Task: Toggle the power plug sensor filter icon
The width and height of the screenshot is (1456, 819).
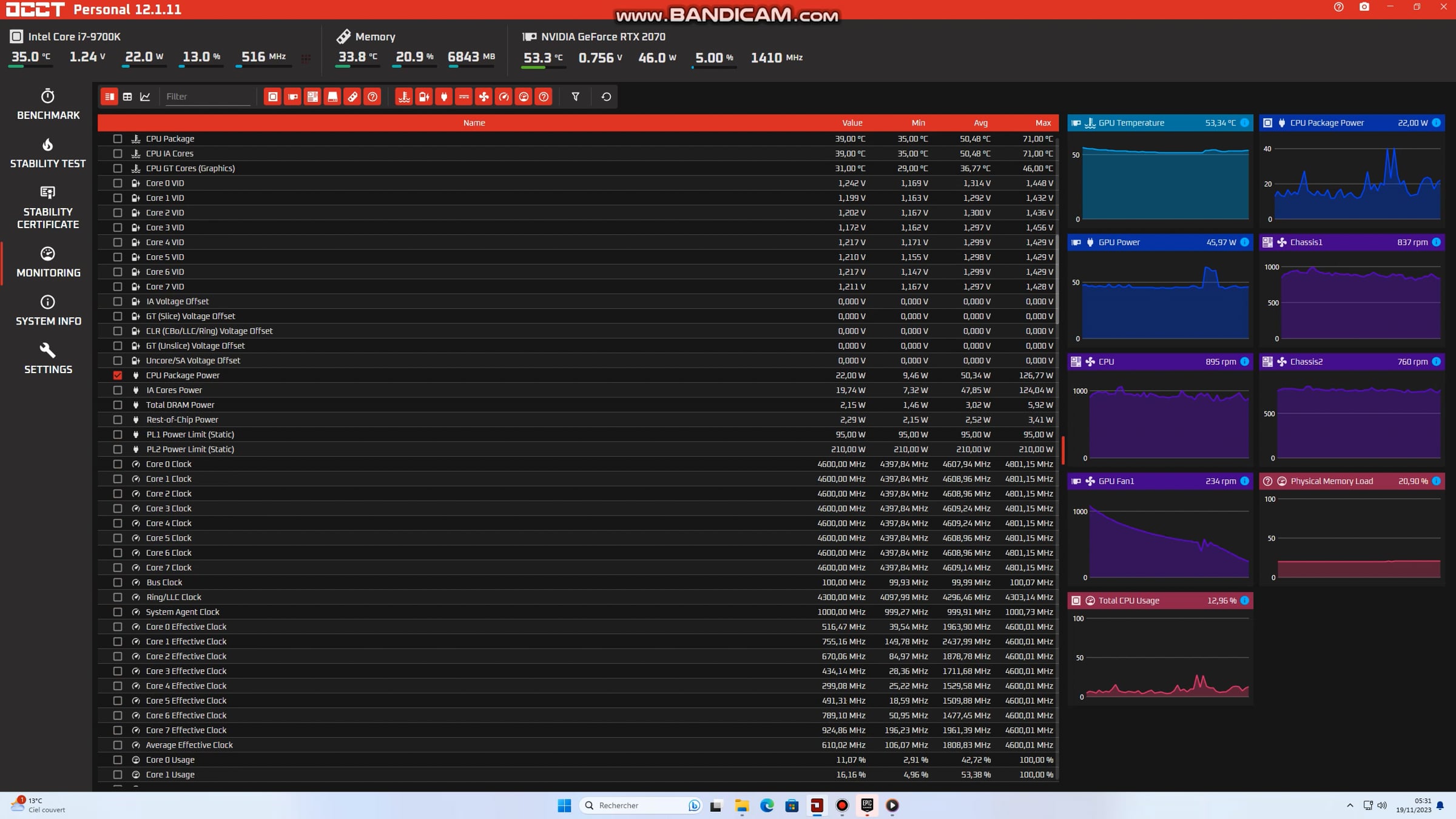Action: [444, 96]
